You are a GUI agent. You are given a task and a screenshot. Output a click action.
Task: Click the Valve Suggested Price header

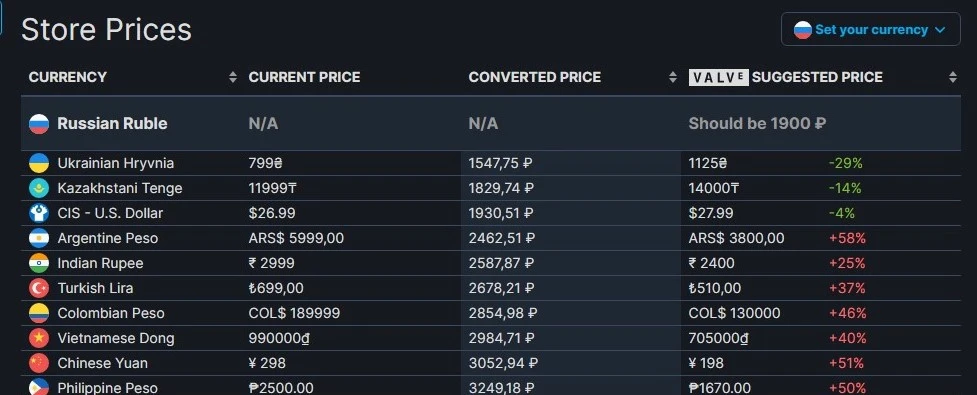point(786,77)
